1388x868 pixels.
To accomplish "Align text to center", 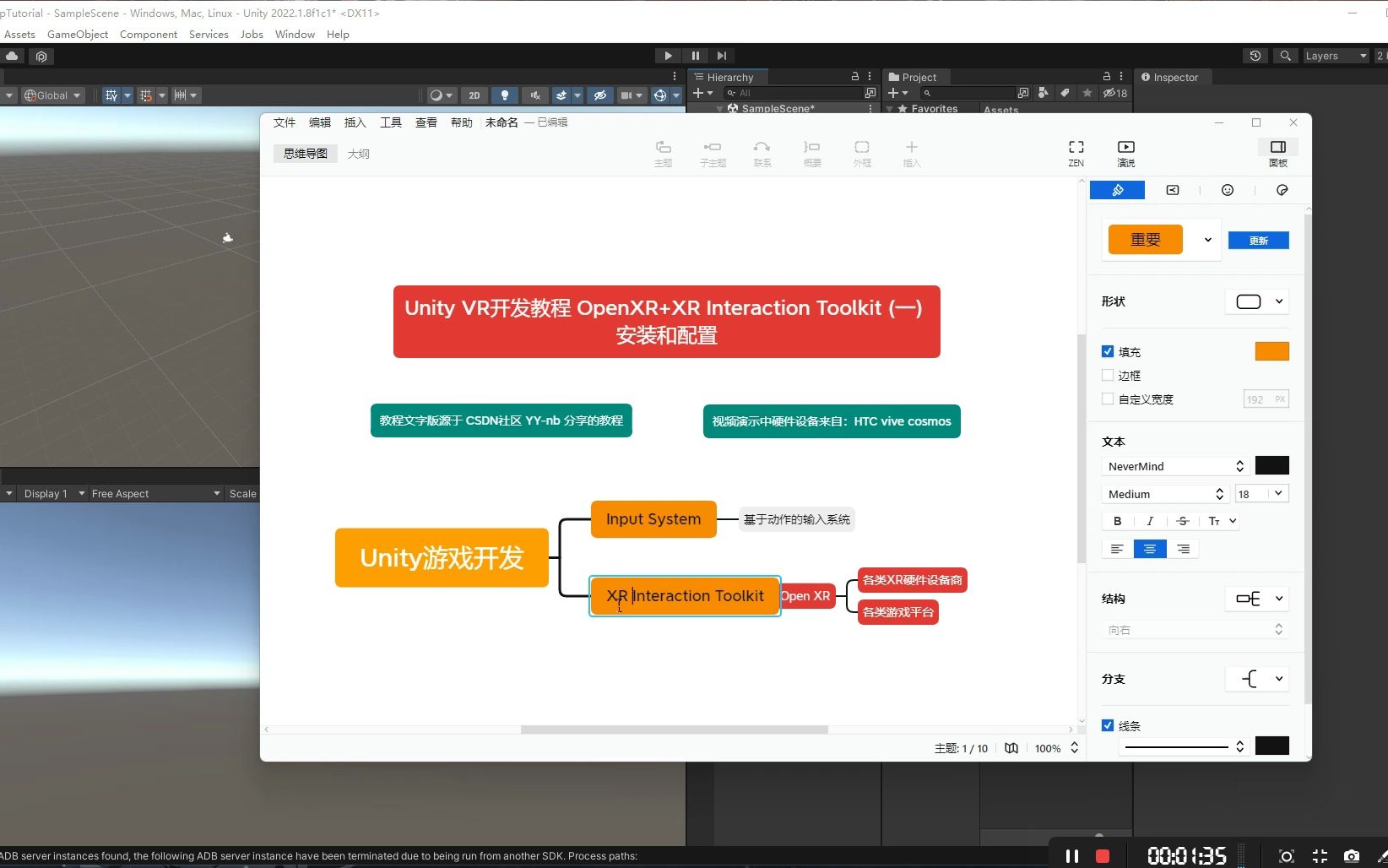I will (x=1150, y=549).
